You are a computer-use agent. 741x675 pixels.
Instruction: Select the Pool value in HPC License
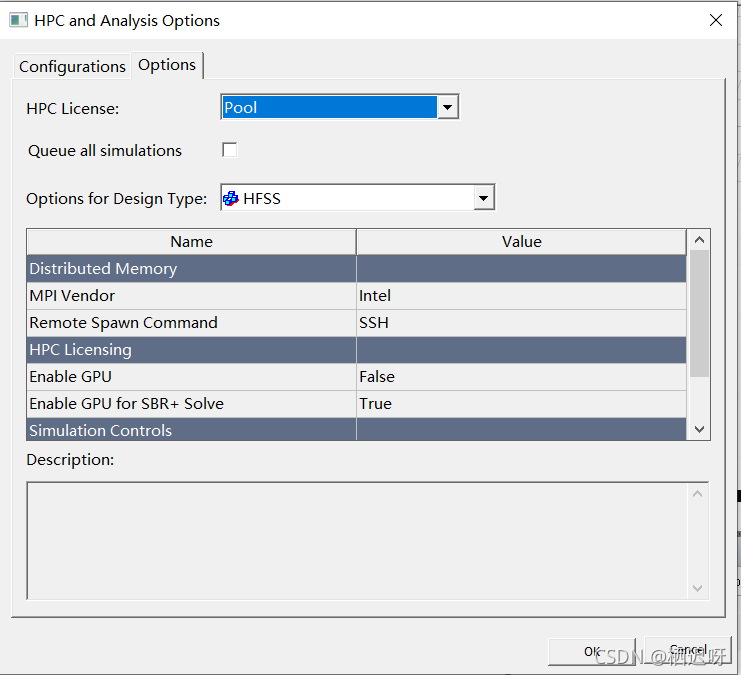click(328, 107)
